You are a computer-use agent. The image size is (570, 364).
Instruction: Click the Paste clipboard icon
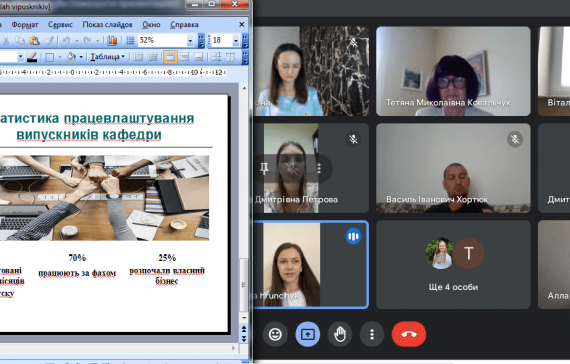tap(34, 40)
